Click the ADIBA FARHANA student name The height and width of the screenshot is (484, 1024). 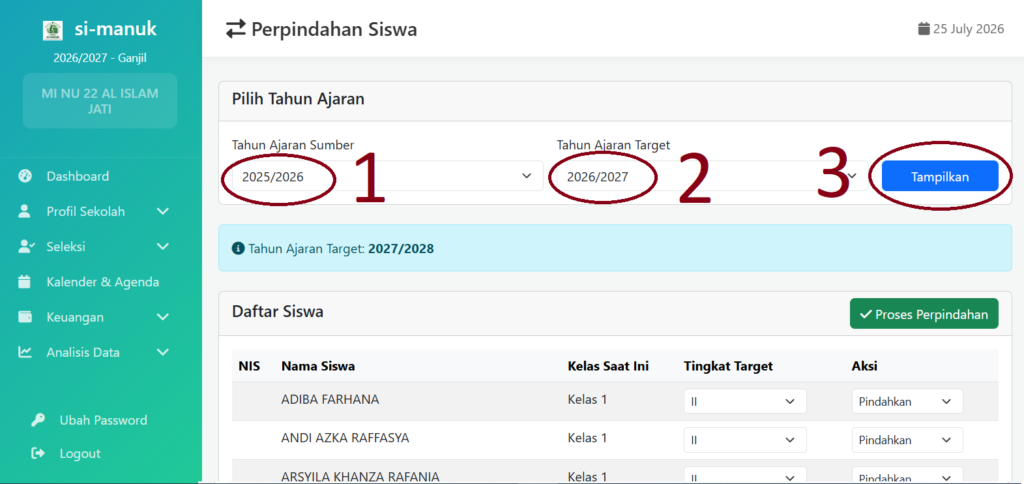pyautogui.click(x=330, y=399)
